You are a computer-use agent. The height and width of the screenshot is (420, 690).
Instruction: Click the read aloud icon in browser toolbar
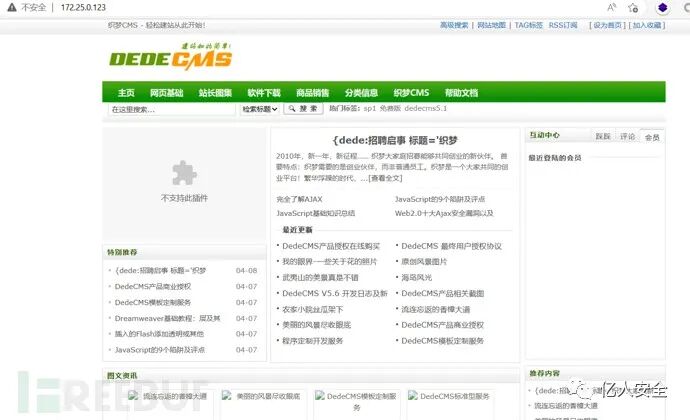[x=612, y=7]
